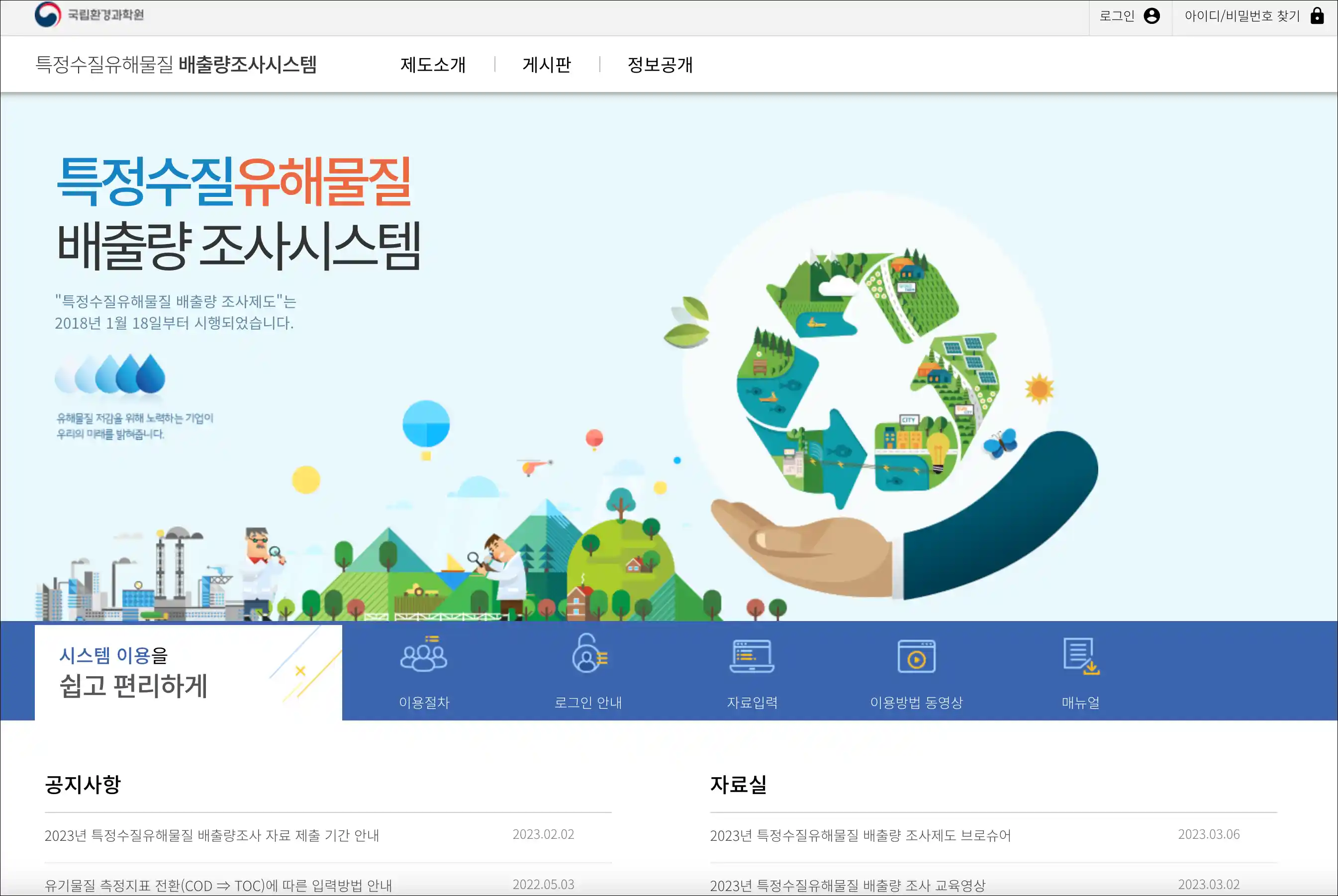Click the 매뉴얼 document download icon
The height and width of the screenshot is (896, 1338).
[x=1080, y=656]
